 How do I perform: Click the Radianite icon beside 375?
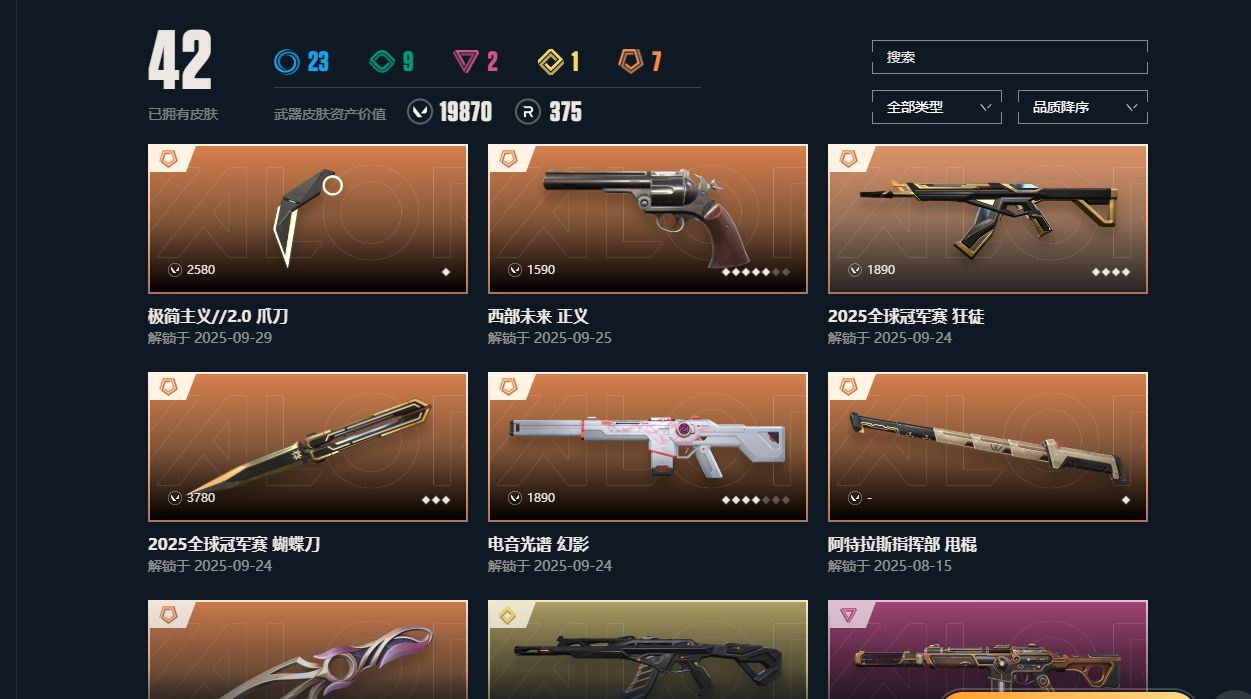coord(528,112)
